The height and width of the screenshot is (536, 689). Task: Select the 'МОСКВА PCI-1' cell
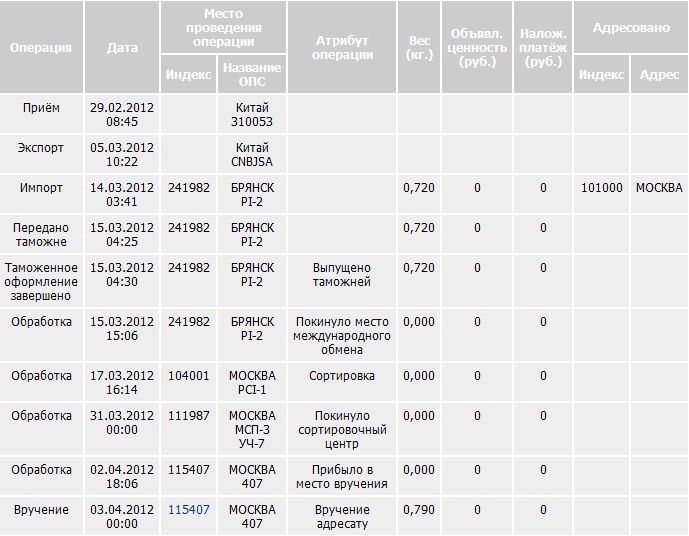pyautogui.click(x=252, y=383)
